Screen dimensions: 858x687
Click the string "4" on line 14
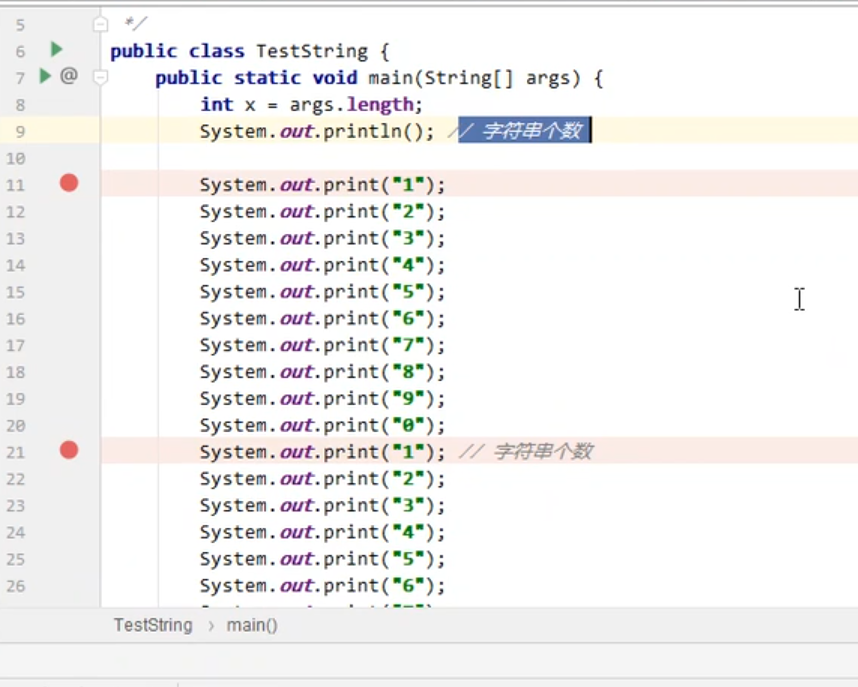[408, 265]
